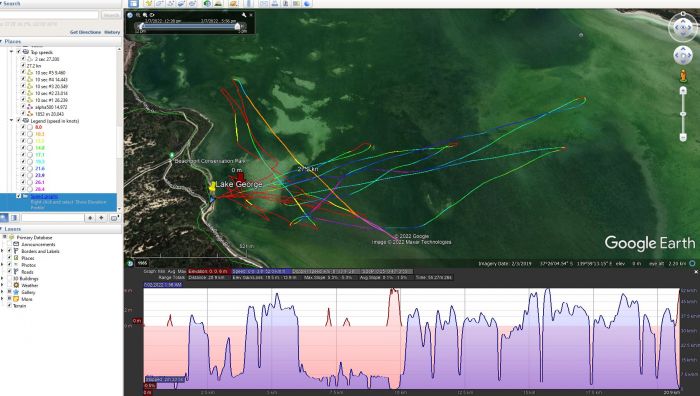Image resolution: width=700 pixels, height=396 pixels.
Task: Toggle the Terrain layer checkbox
Action: (9, 306)
